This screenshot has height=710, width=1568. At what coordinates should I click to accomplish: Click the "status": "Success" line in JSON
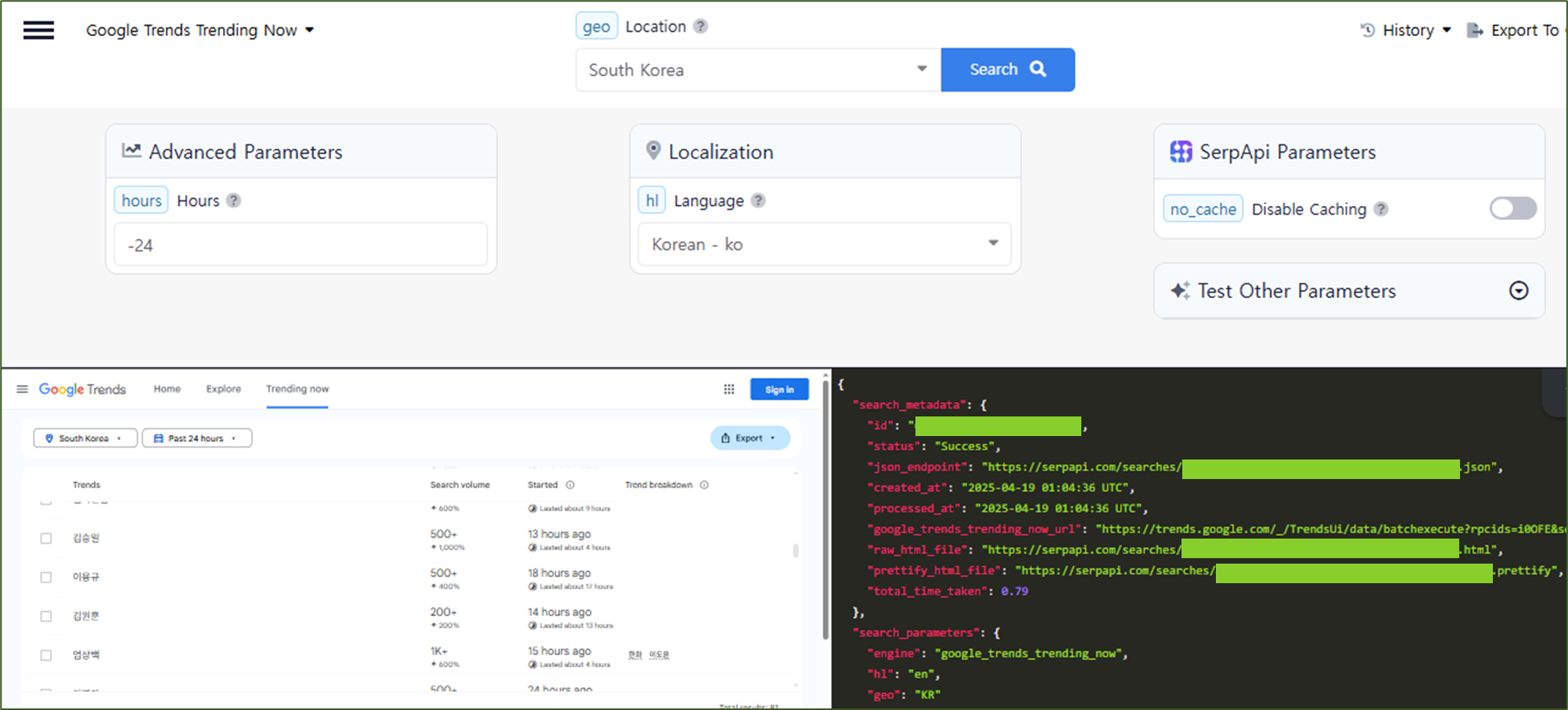point(933,446)
